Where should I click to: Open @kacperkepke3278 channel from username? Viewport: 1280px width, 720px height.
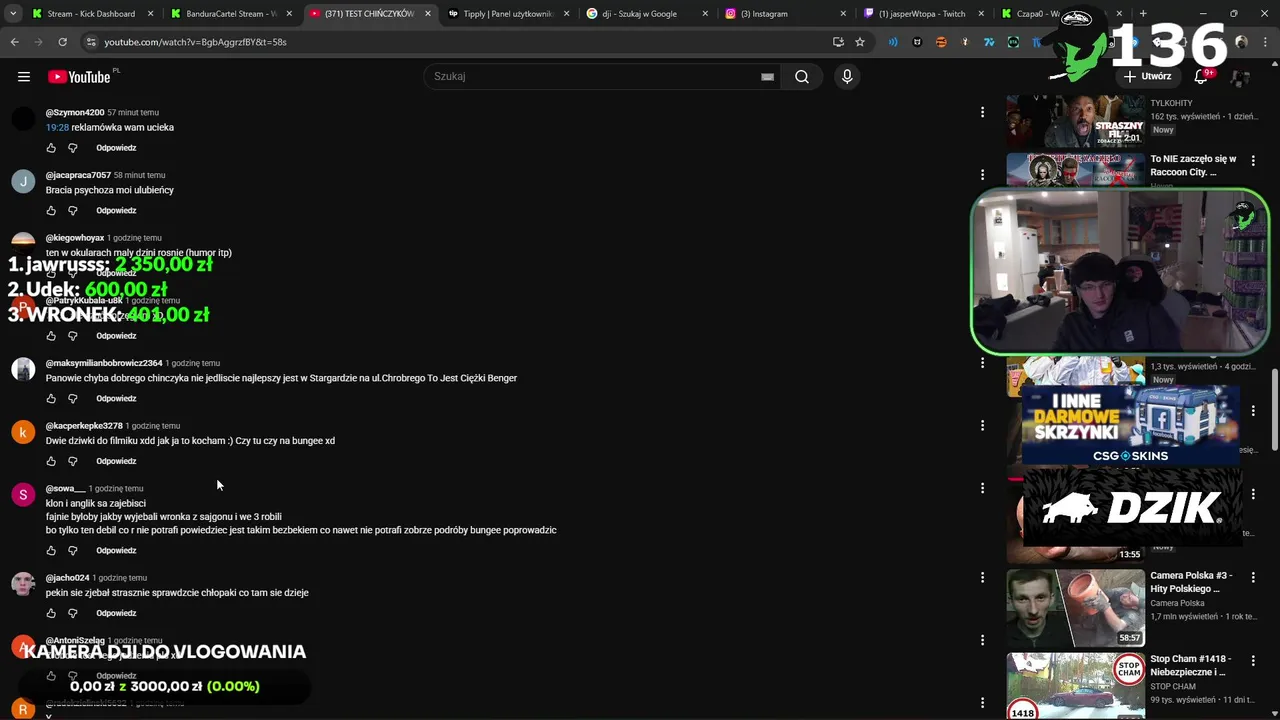(x=84, y=426)
